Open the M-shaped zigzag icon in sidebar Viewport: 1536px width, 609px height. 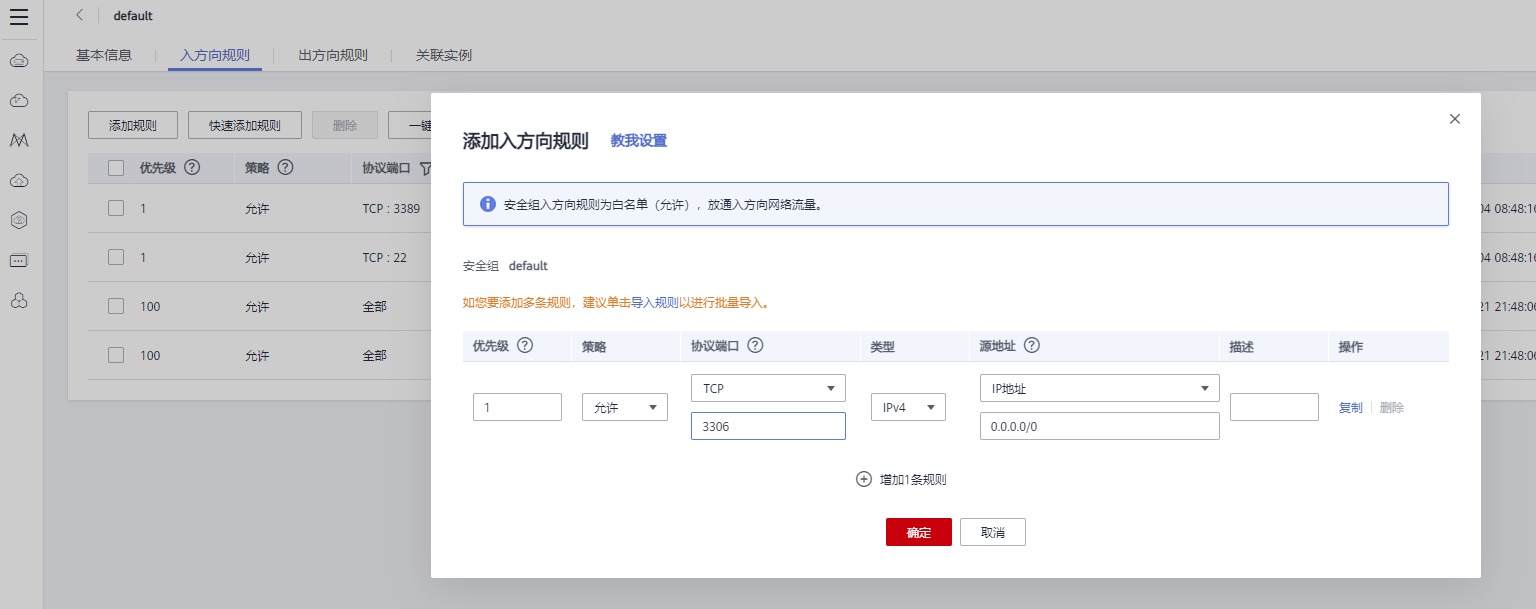coord(19,140)
